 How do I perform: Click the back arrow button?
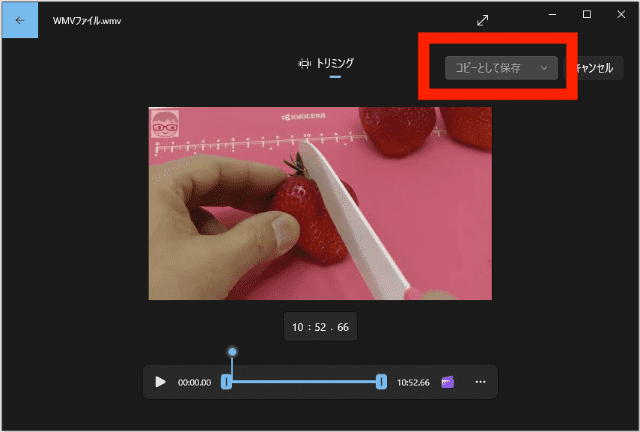click(19, 19)
